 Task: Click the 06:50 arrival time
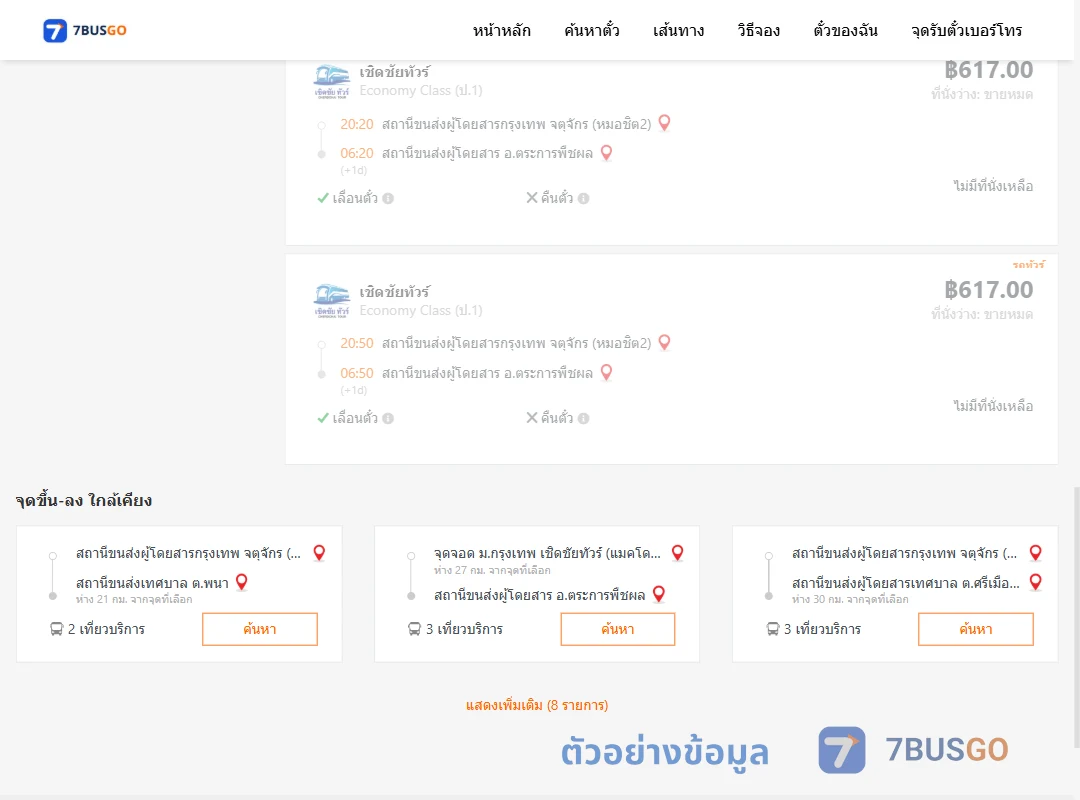[x=357, y=373]
